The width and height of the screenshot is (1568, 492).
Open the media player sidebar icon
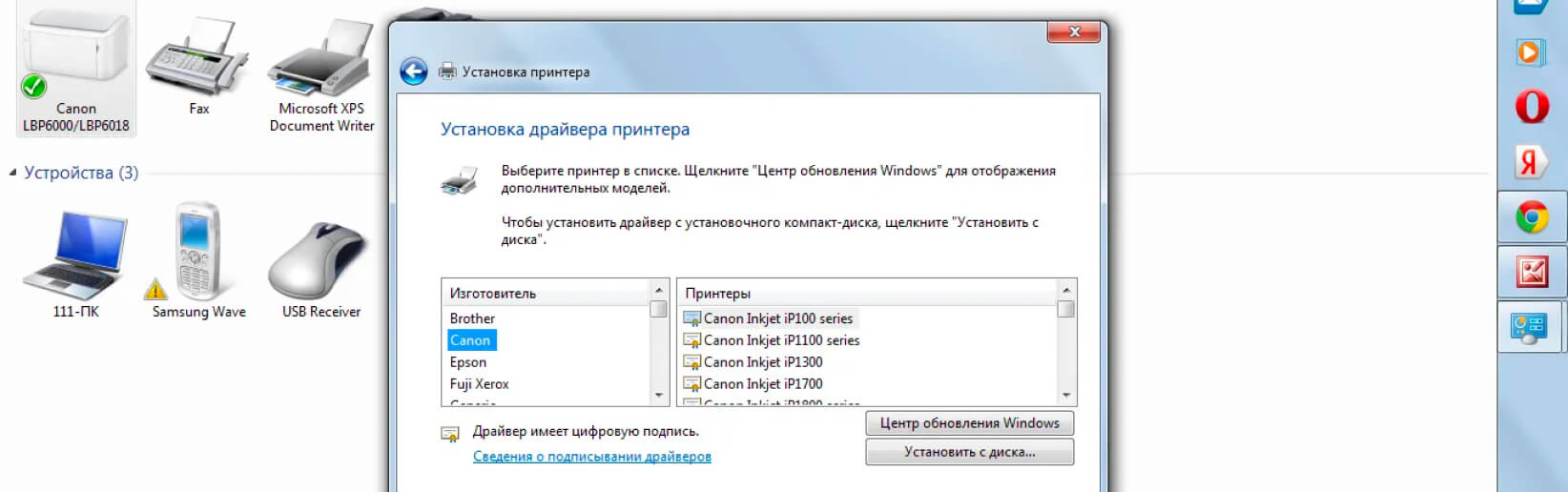tap(1530, 51)
